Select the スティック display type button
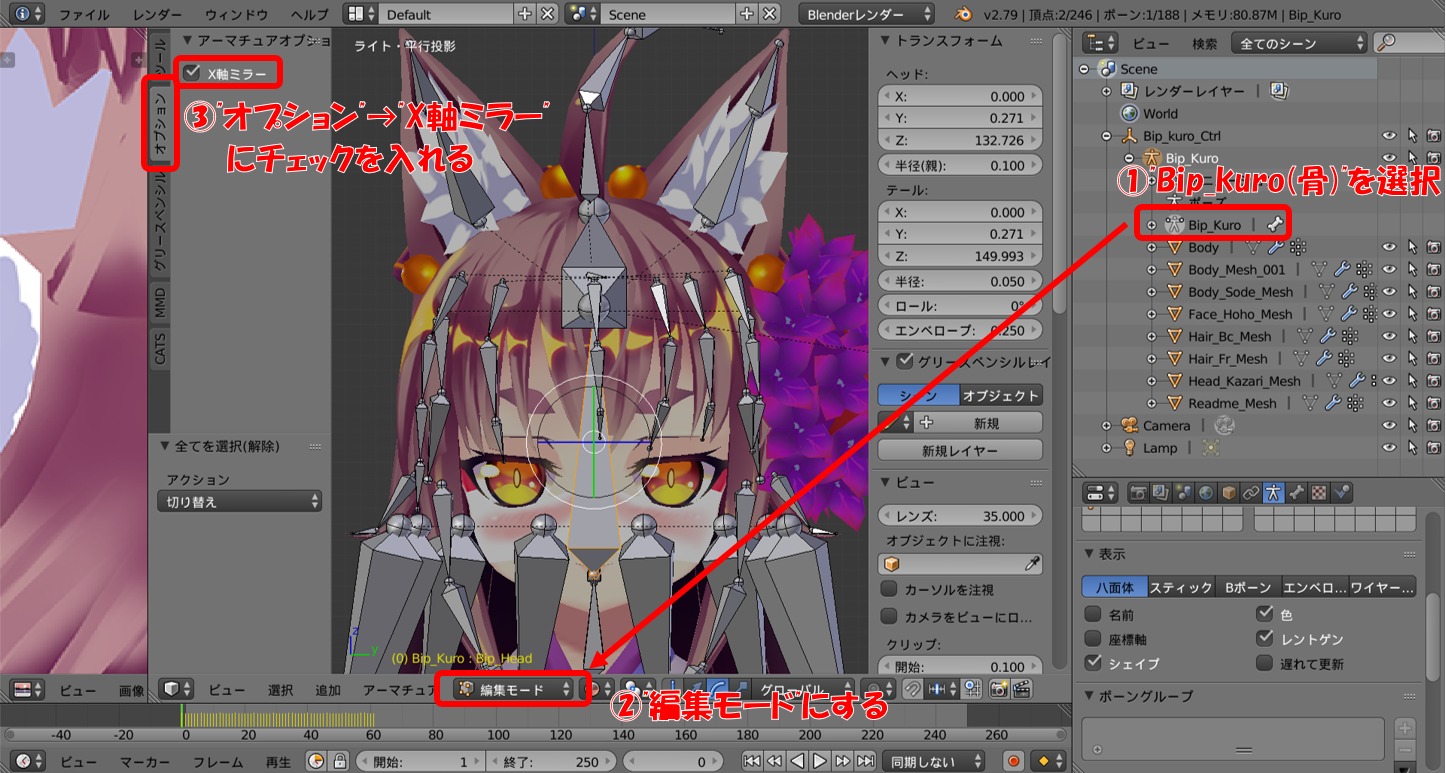The image size is (1446, 773). 1180,587
